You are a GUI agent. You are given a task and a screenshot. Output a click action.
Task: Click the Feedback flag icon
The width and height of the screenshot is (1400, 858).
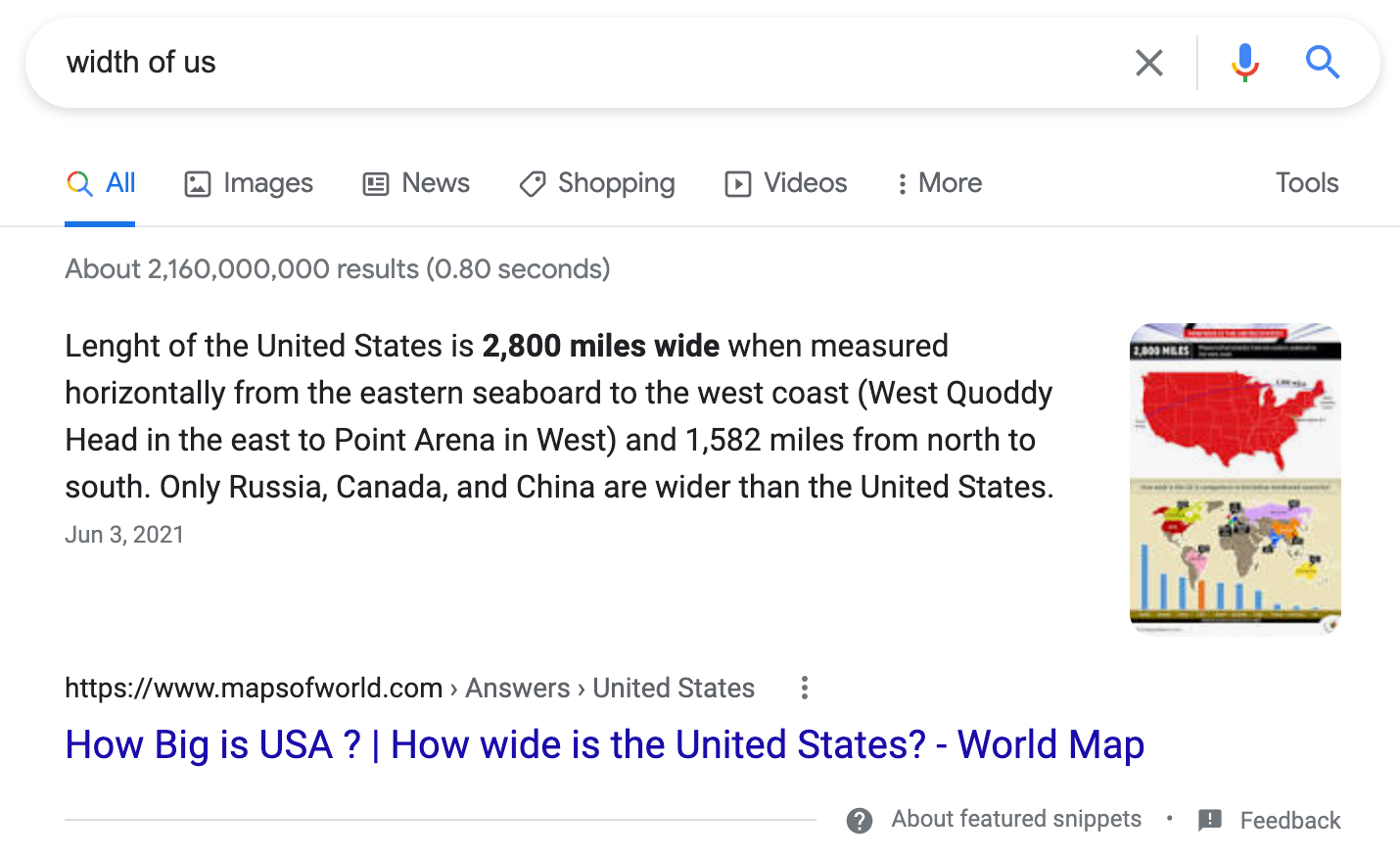[1210, 821]
